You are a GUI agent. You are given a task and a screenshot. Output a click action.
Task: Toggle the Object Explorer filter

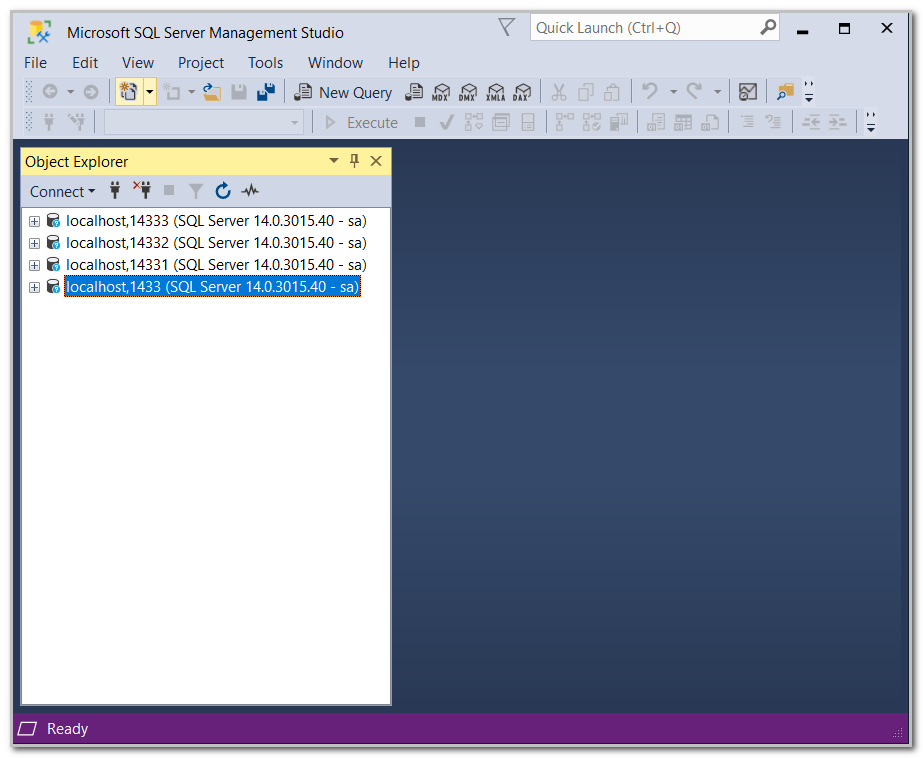click(x=195, y=190)
